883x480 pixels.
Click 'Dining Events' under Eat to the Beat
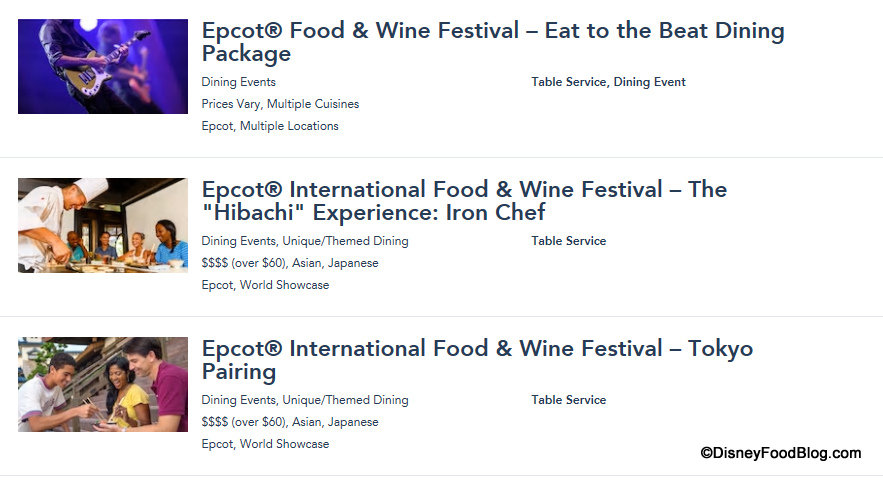[x=238, y=82]
